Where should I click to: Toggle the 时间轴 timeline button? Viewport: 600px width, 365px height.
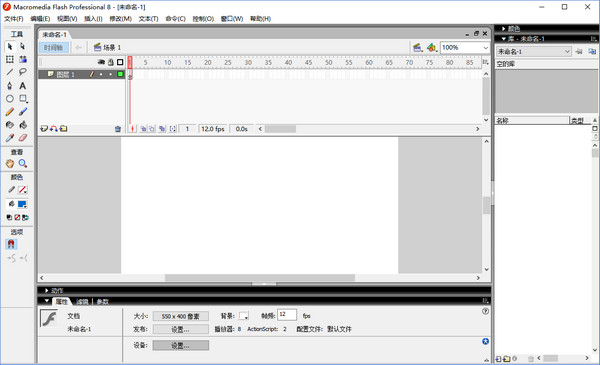[x=54, y=47]
